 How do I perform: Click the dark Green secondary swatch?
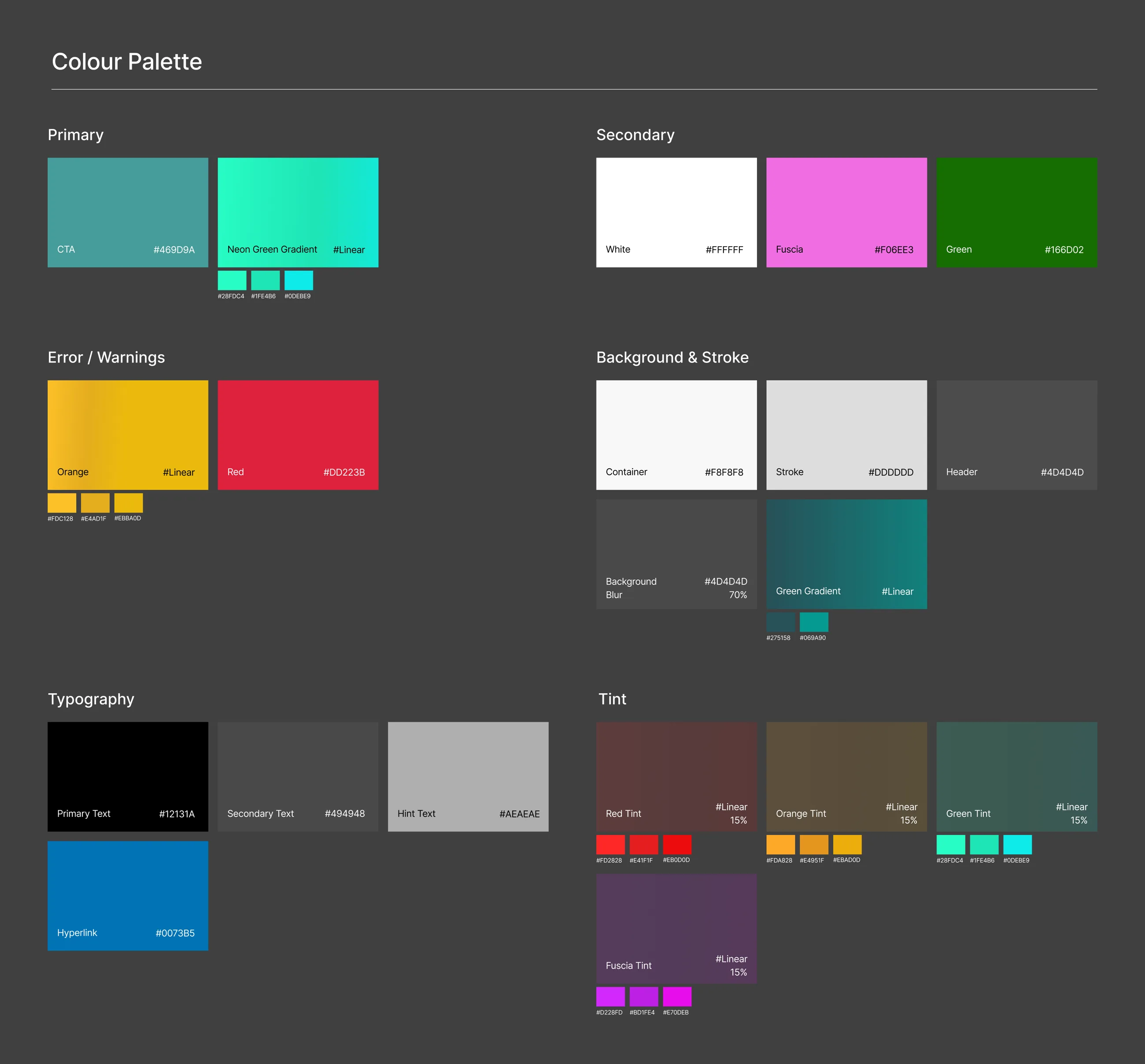[1016, 212]
